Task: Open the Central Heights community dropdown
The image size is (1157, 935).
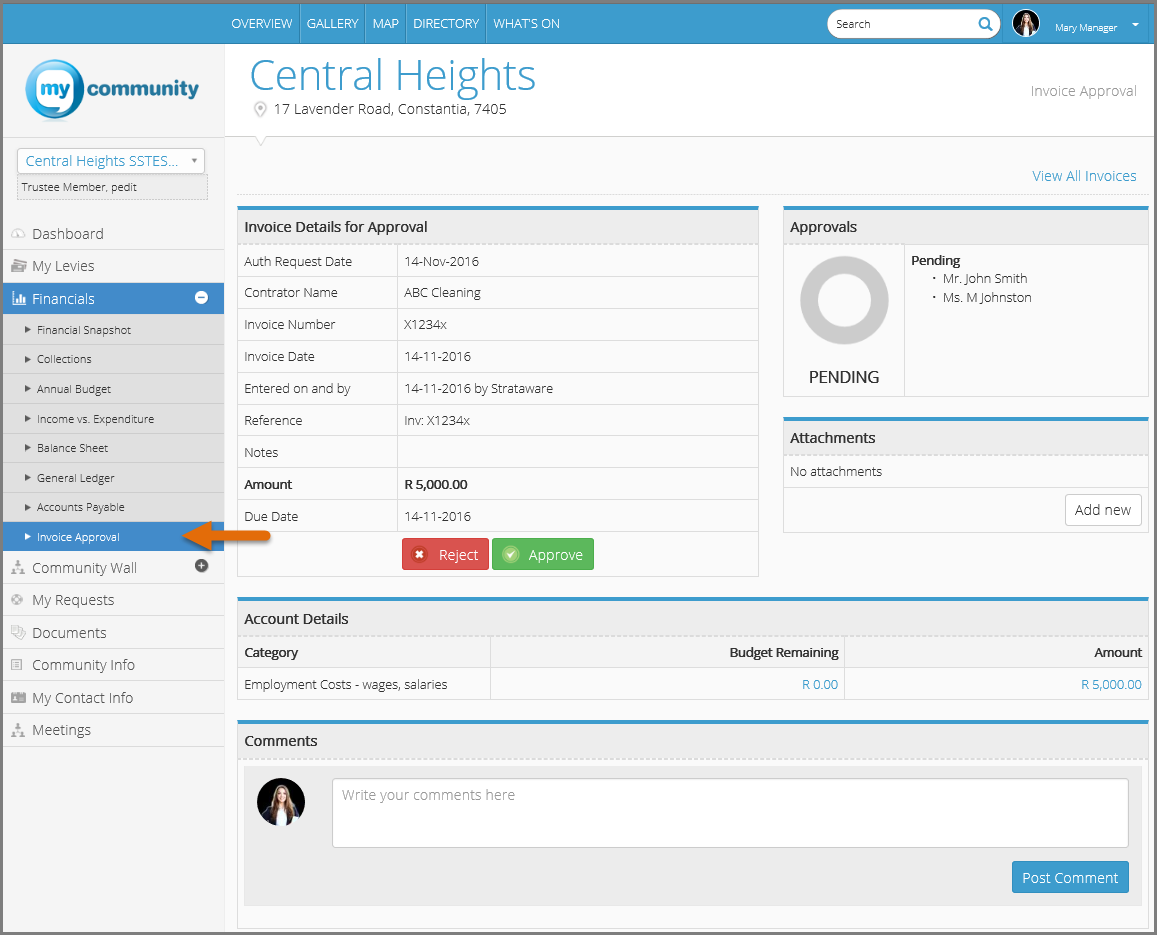Action: [111, 161]
